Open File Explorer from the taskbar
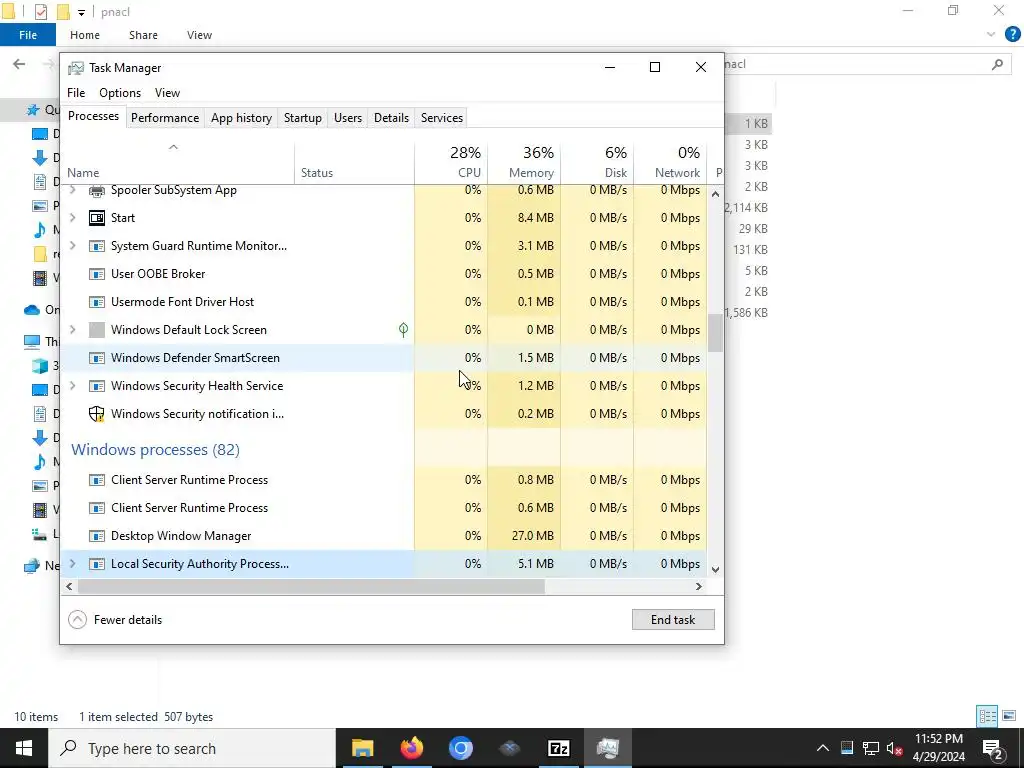1024x768 pixels. click(x=362, y=748)
